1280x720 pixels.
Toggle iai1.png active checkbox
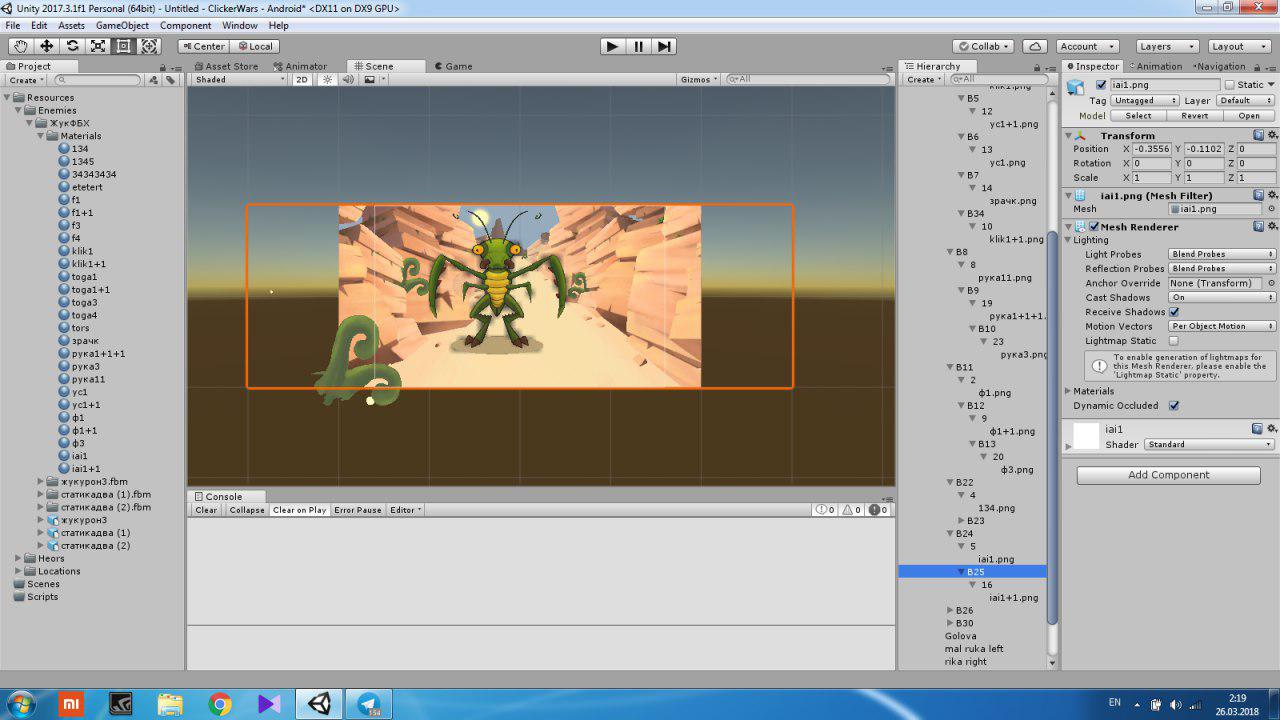pyautogui.click(x=1101, y=85)
